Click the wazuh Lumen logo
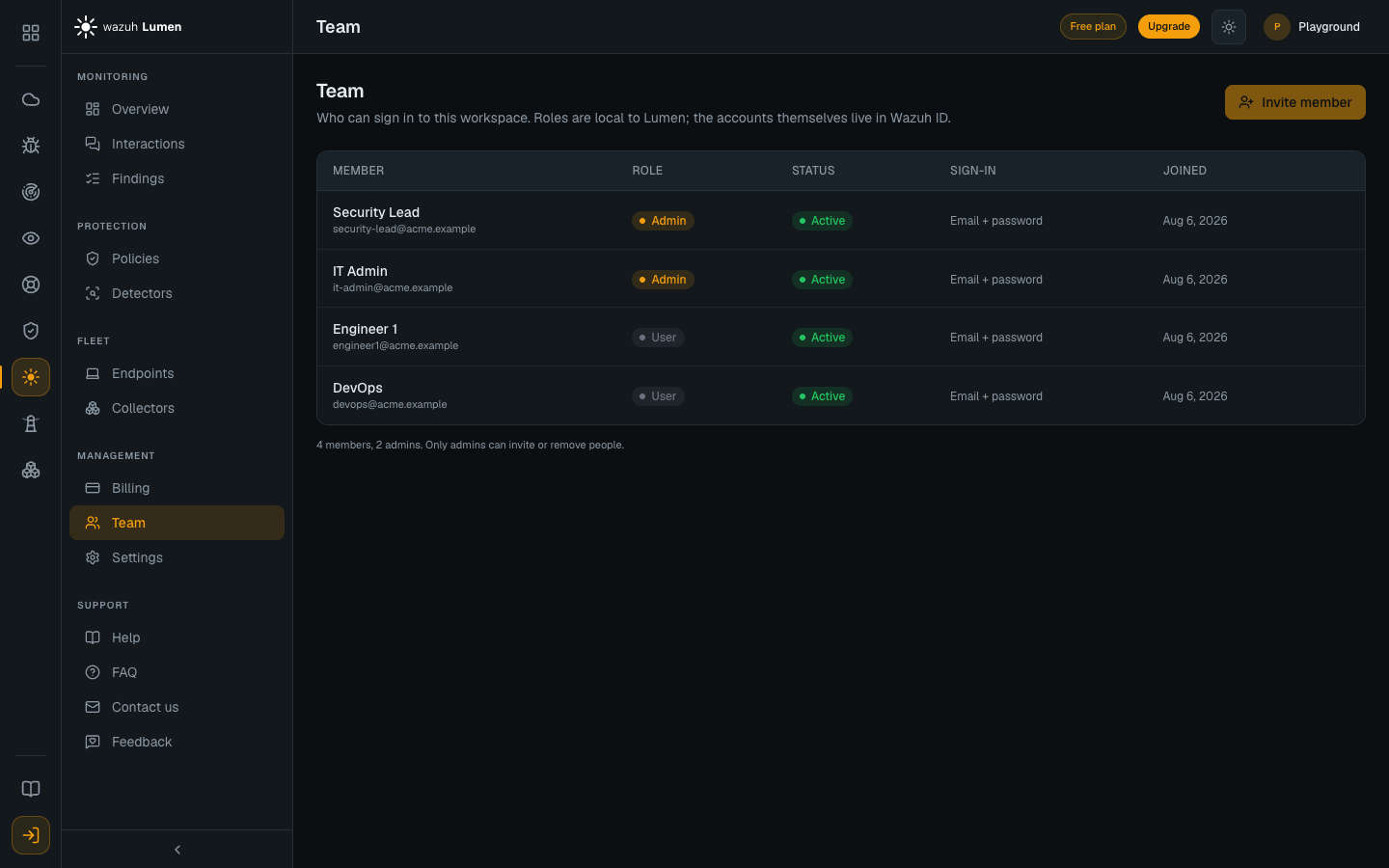 click(x=128, y=27)
